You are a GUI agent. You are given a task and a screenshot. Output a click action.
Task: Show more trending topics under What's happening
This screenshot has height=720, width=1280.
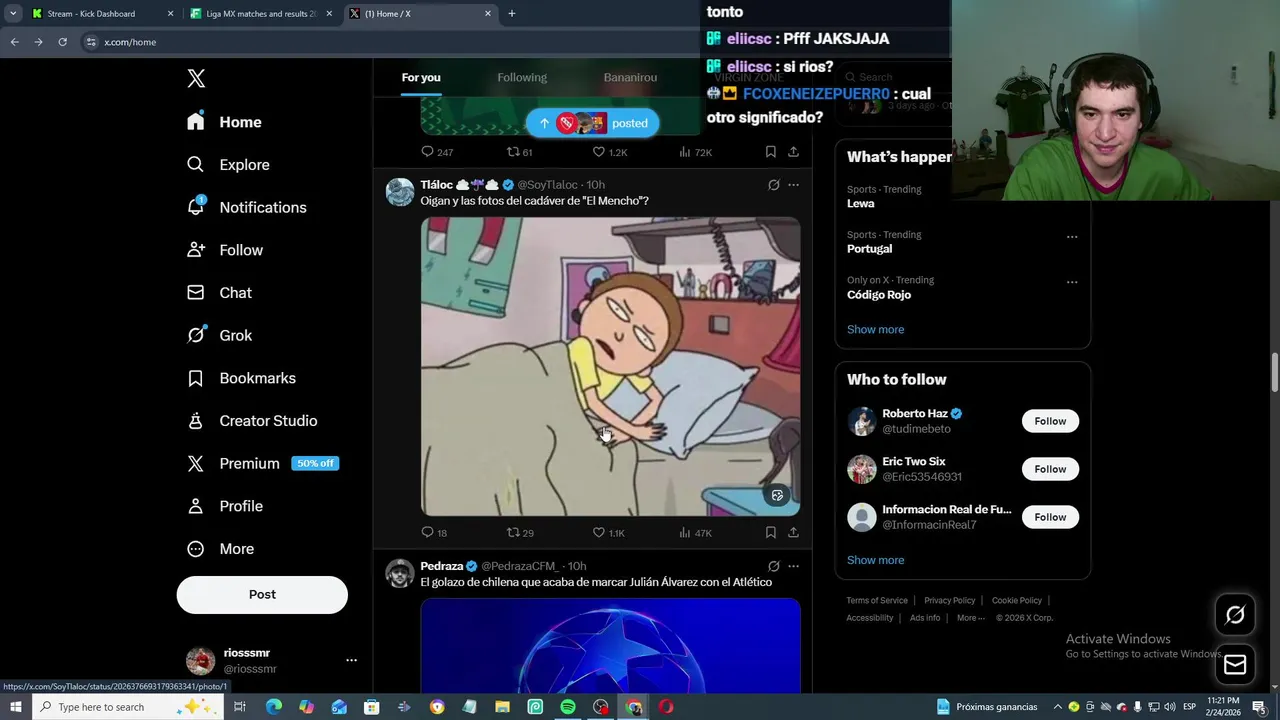point(875,329)
